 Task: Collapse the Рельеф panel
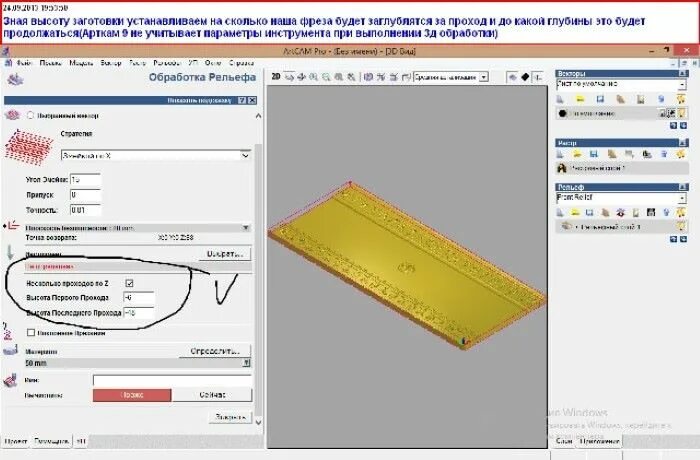click(x=683, y=187)
